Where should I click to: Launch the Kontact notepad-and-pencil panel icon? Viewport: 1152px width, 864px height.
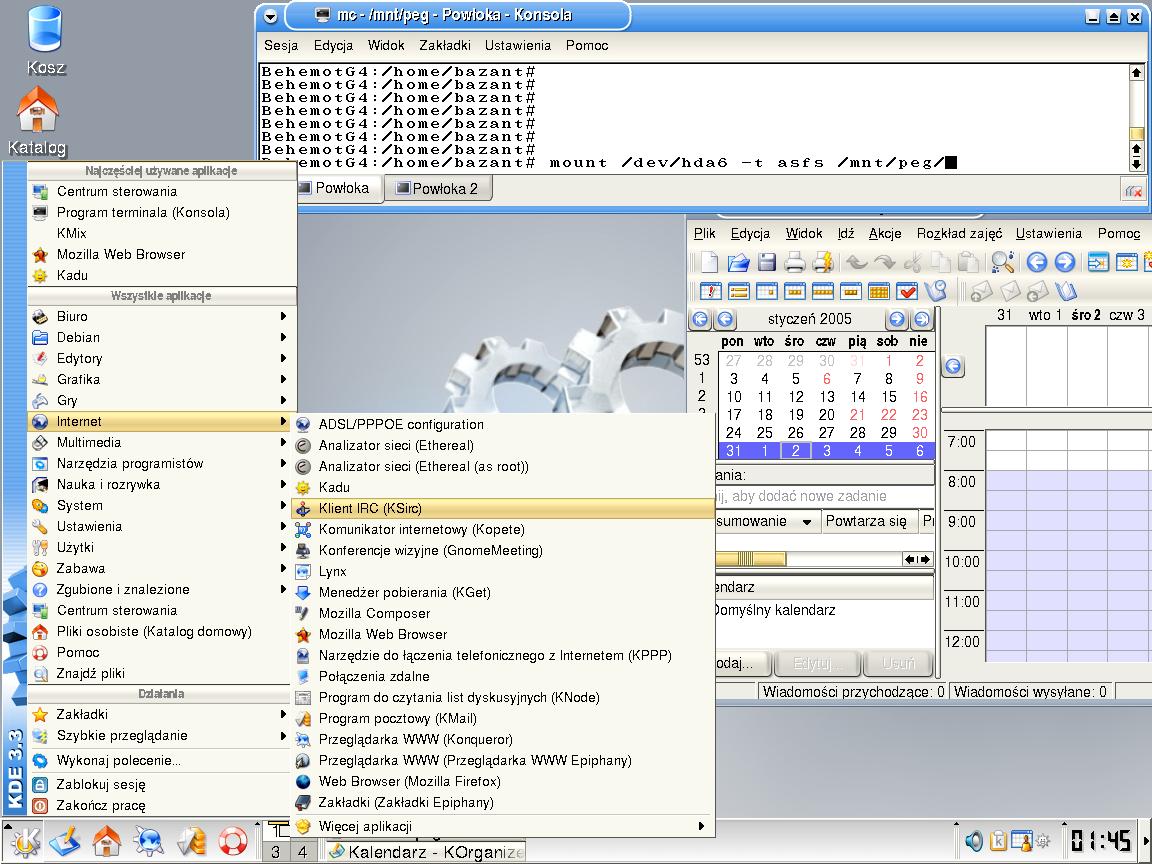(x=66, y=840)
